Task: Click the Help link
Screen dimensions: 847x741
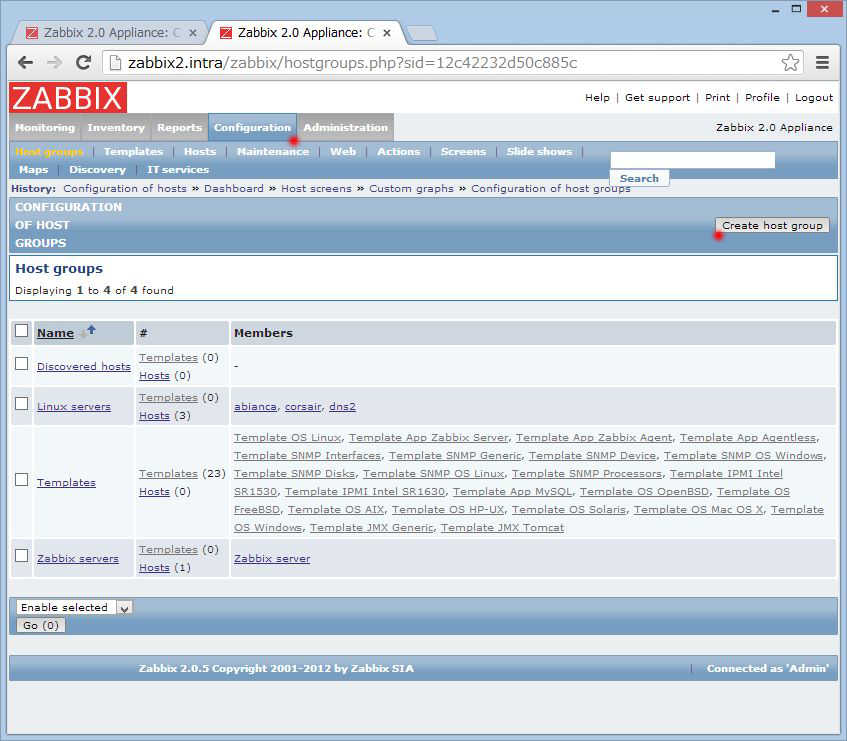Action: click(597, 98)
